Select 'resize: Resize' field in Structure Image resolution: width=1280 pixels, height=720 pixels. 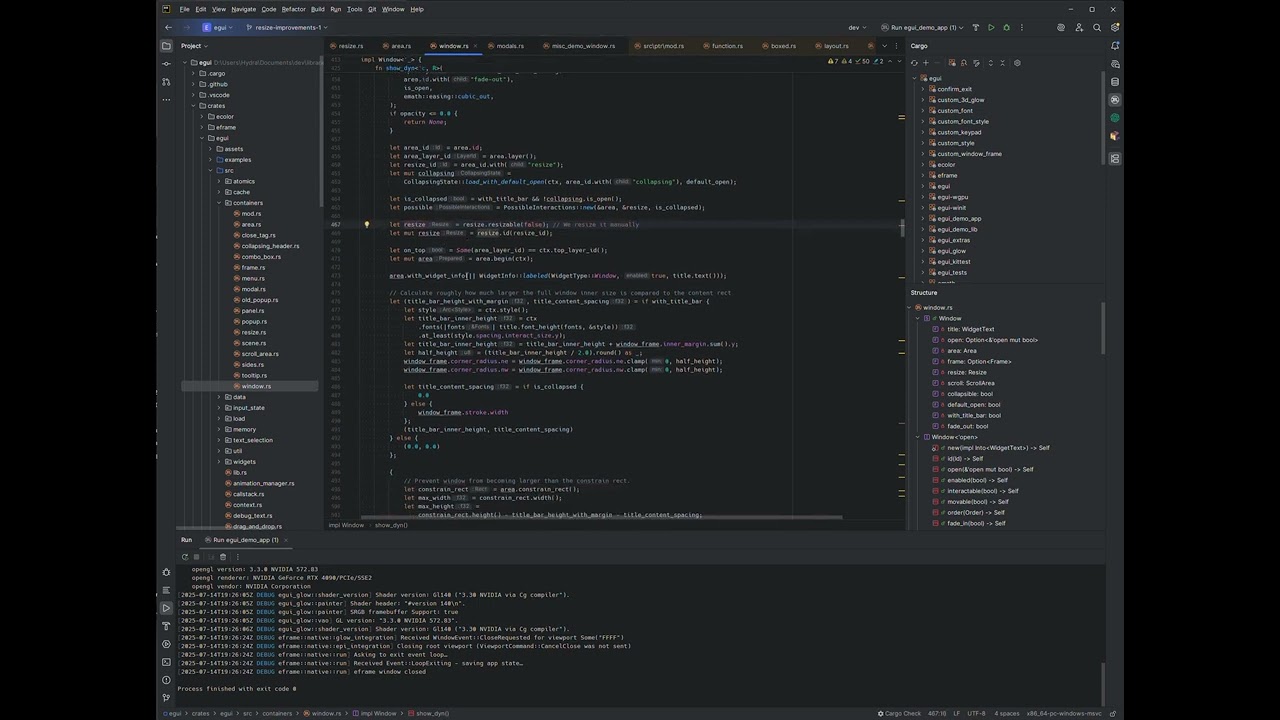tap(966, 372)
